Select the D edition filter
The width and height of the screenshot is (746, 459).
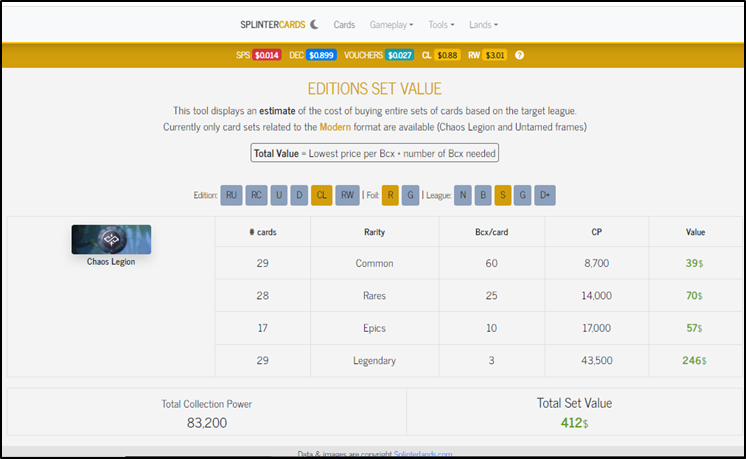click(299, 195)
